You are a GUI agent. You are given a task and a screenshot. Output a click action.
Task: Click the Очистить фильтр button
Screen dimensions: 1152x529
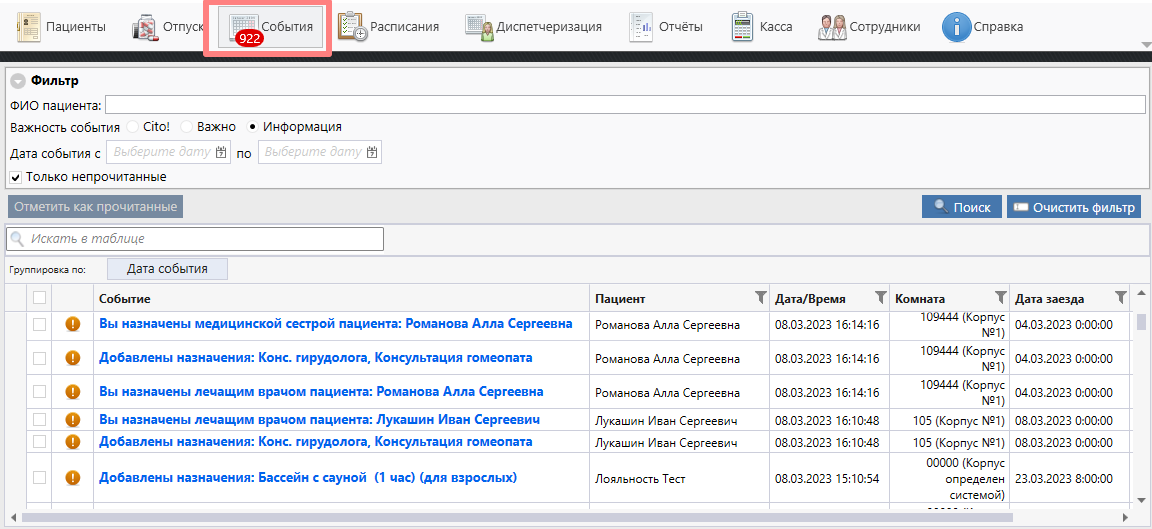[x=1073, y=207]
